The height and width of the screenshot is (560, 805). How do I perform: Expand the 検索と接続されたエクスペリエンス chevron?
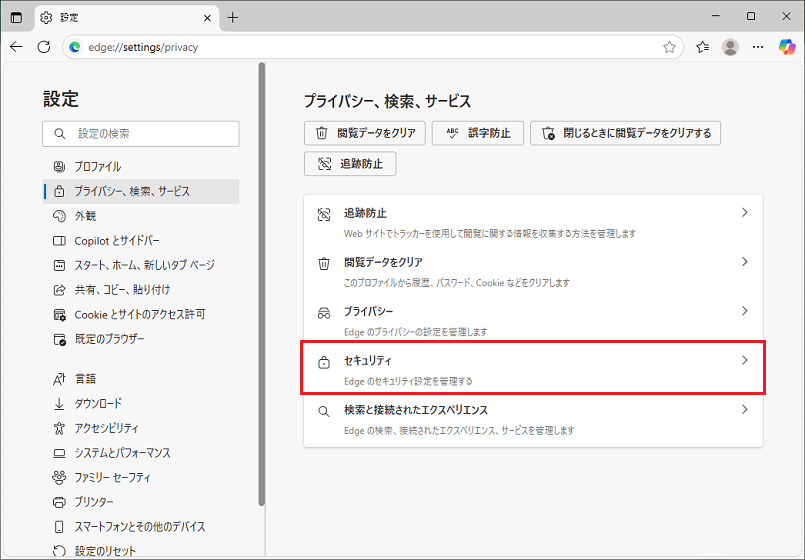tap(744, 410)
